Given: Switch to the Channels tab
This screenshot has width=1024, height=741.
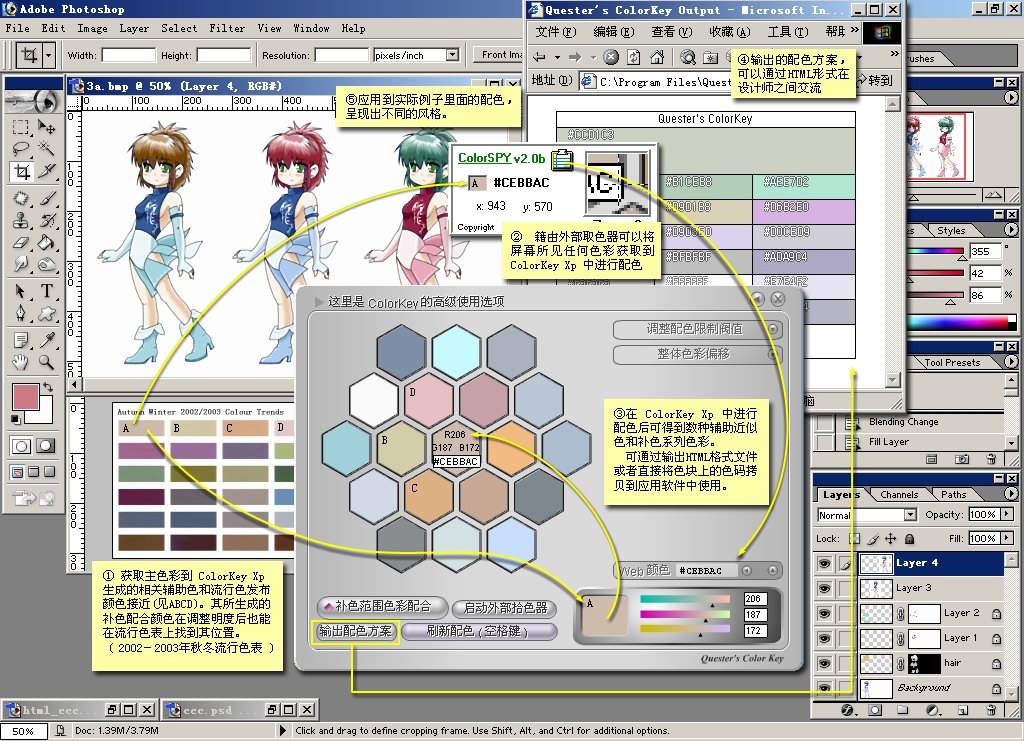Looking at the screenshot, I should (x=899, y=495).
